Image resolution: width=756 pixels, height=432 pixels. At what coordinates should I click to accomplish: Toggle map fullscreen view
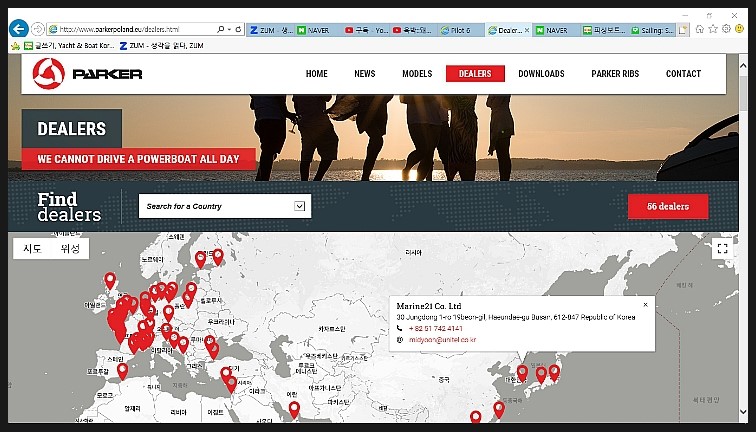[722, 249]
